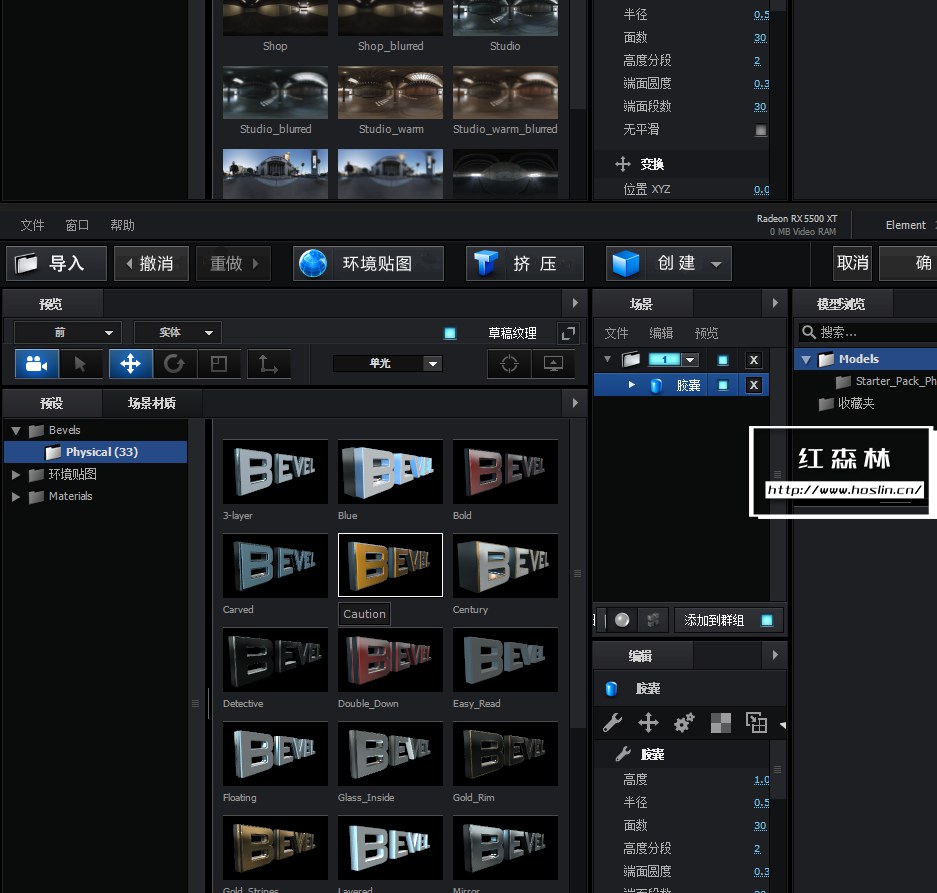This screenshot has height=893, width=937.
Task: Collapse the Models folder in 模型浏览
Action: [806, 359]
